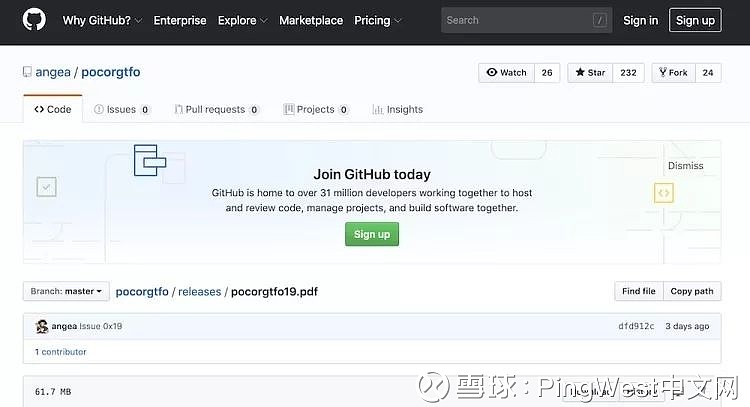The height and width of the screenshot is (407, 750).
Task: Open the Insights tab
Action: [397, 110]
